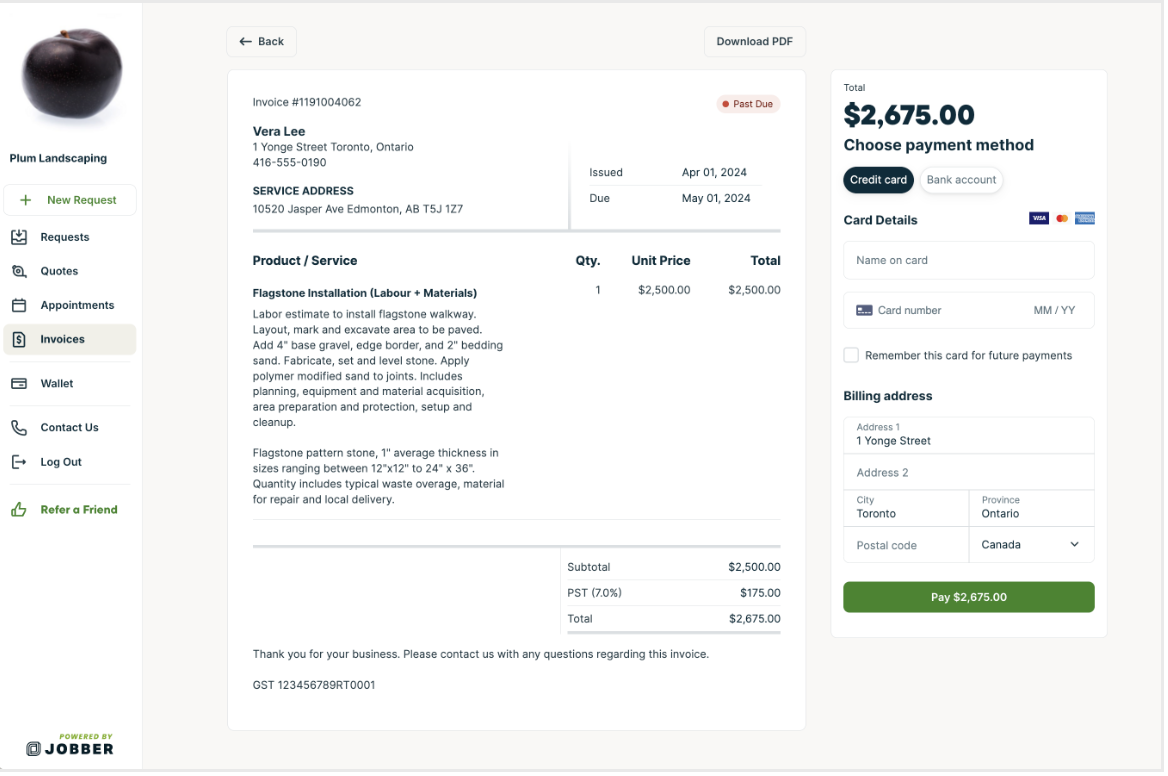Click the Postal code field
The height and width of the screenshot is (776, 1168).
click(x=906, y=545)
